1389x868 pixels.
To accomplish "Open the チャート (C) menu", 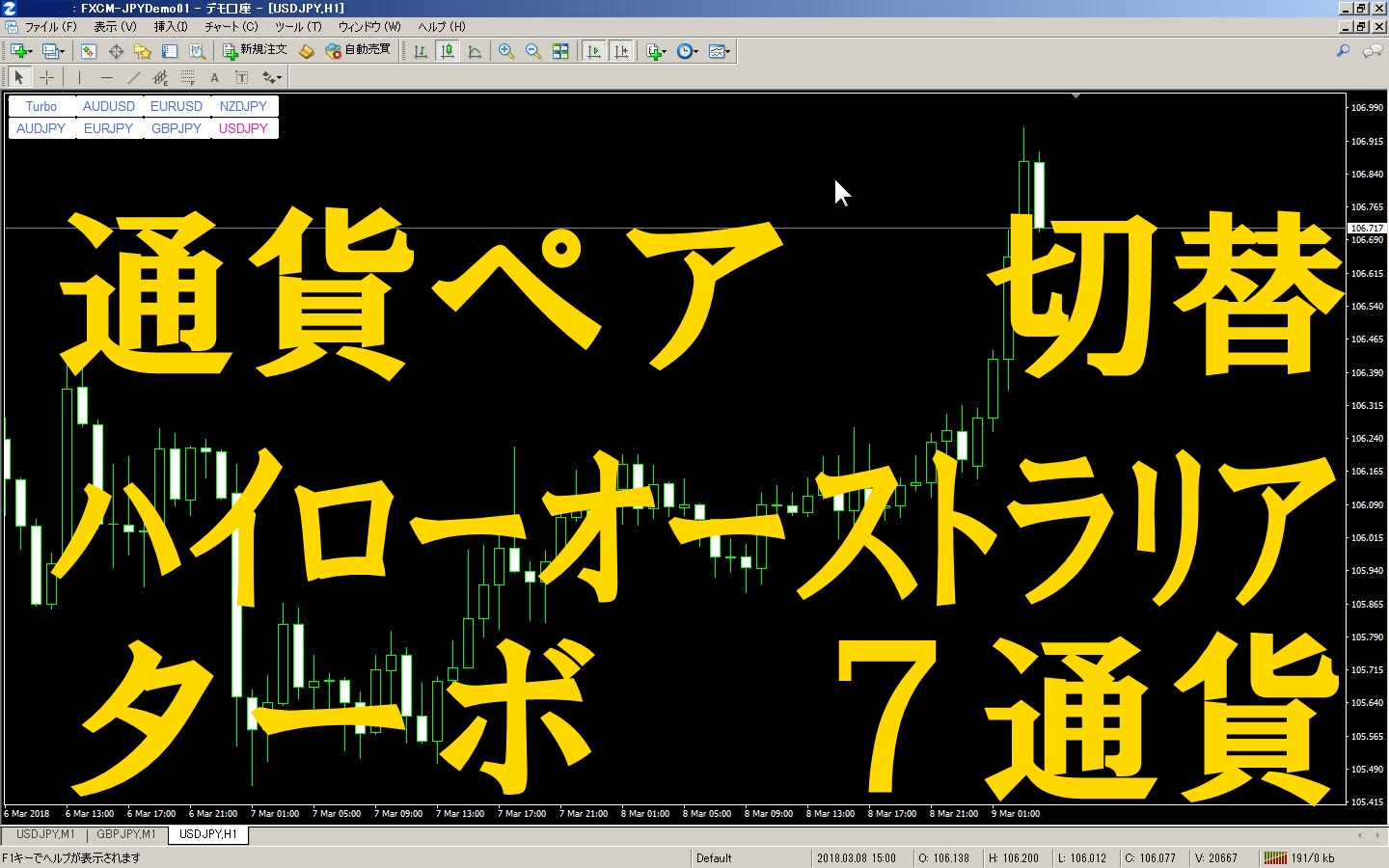I will (x=231, y=27).
